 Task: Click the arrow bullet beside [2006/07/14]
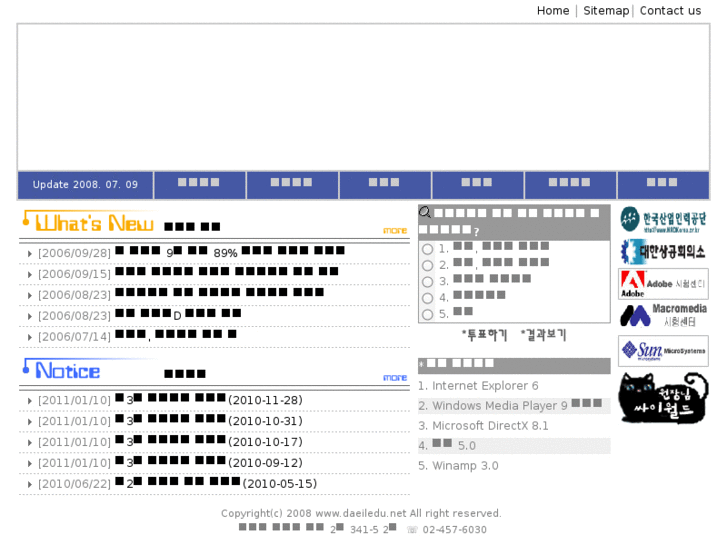[x=30, y=337]
